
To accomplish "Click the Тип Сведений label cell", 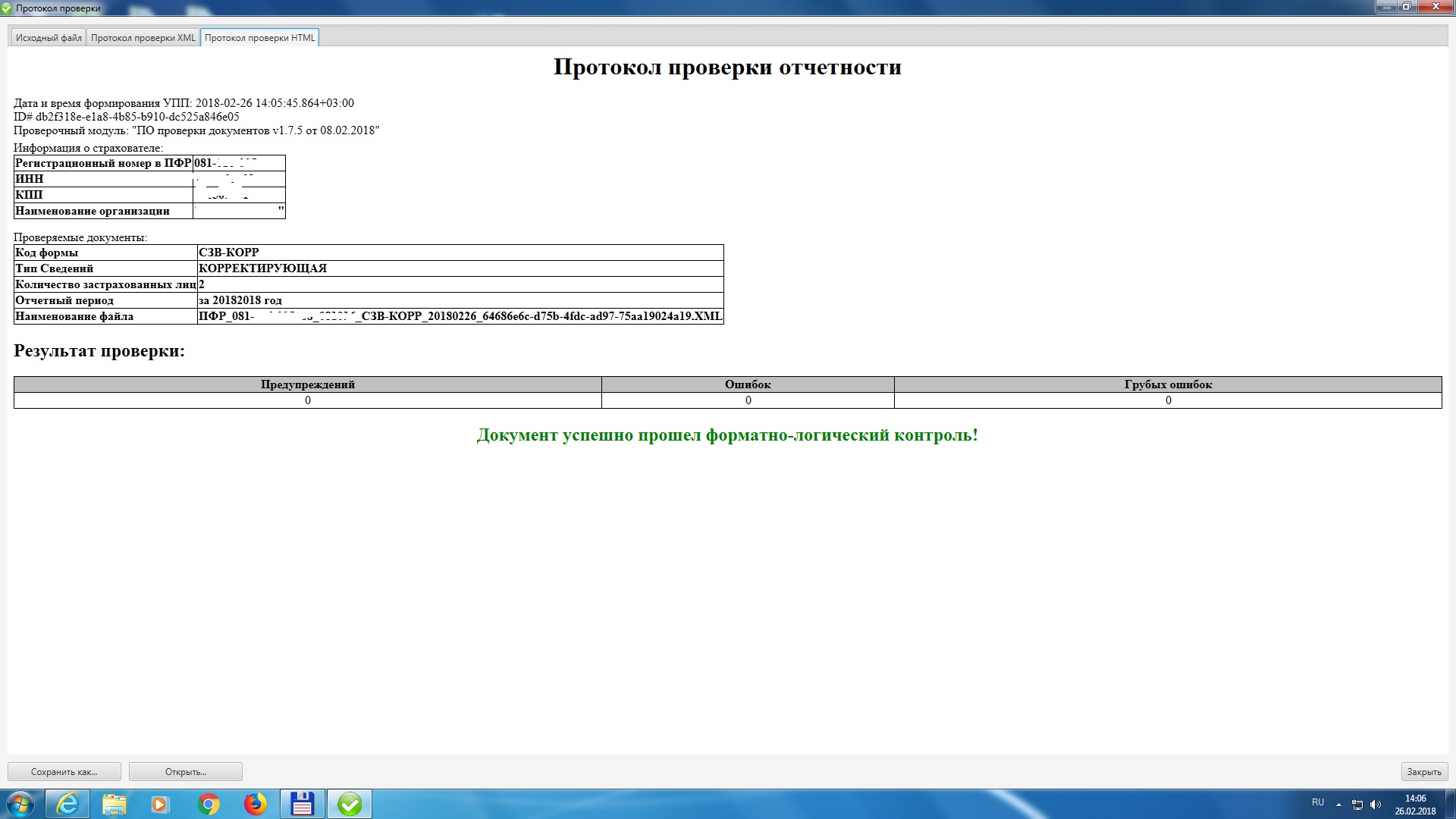I will point(105,268).
